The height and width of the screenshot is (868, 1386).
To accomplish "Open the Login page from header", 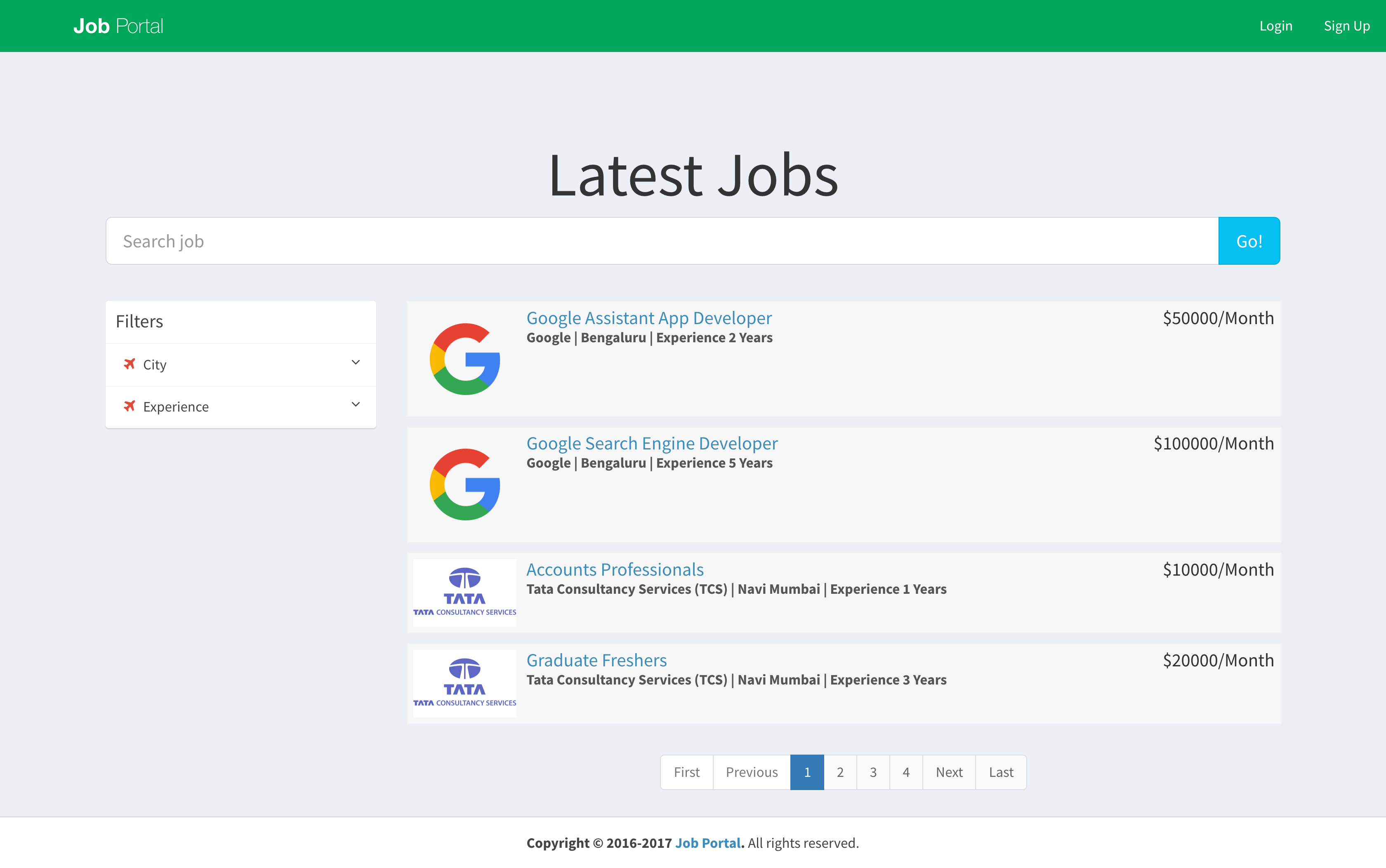I will click(1275, 26).
